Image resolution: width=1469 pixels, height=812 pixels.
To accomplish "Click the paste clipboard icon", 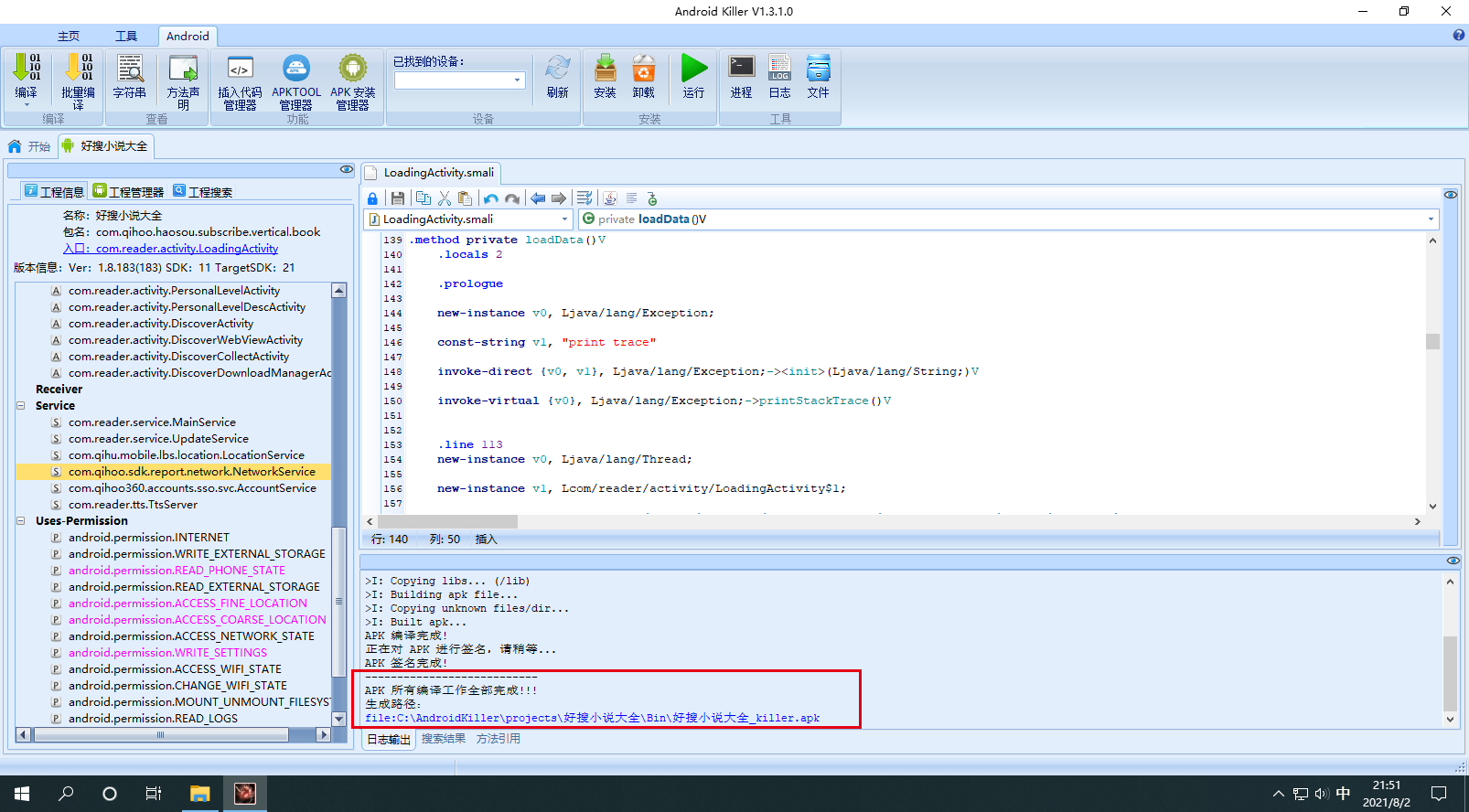I will coord(466,198).
